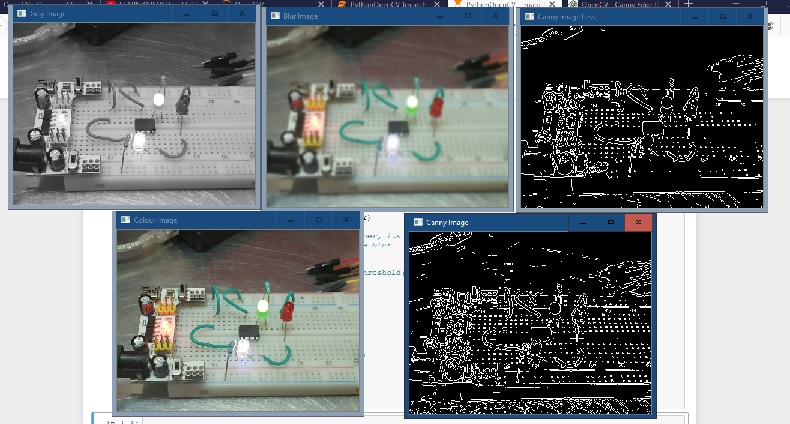Click the Canny Image window icon

[418, 222]
